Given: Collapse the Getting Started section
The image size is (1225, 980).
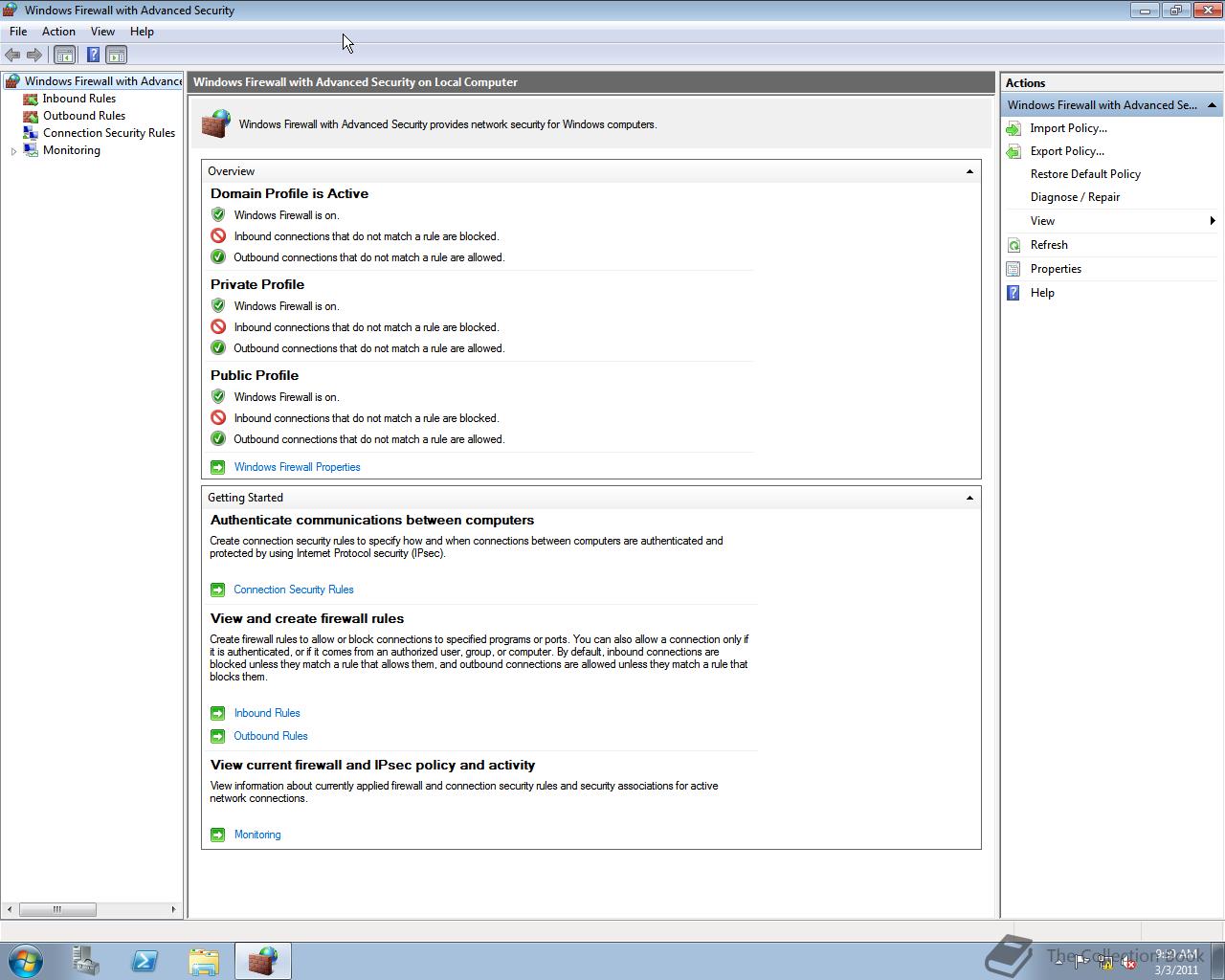Looking at the screenshot, I should coord(969,498).
